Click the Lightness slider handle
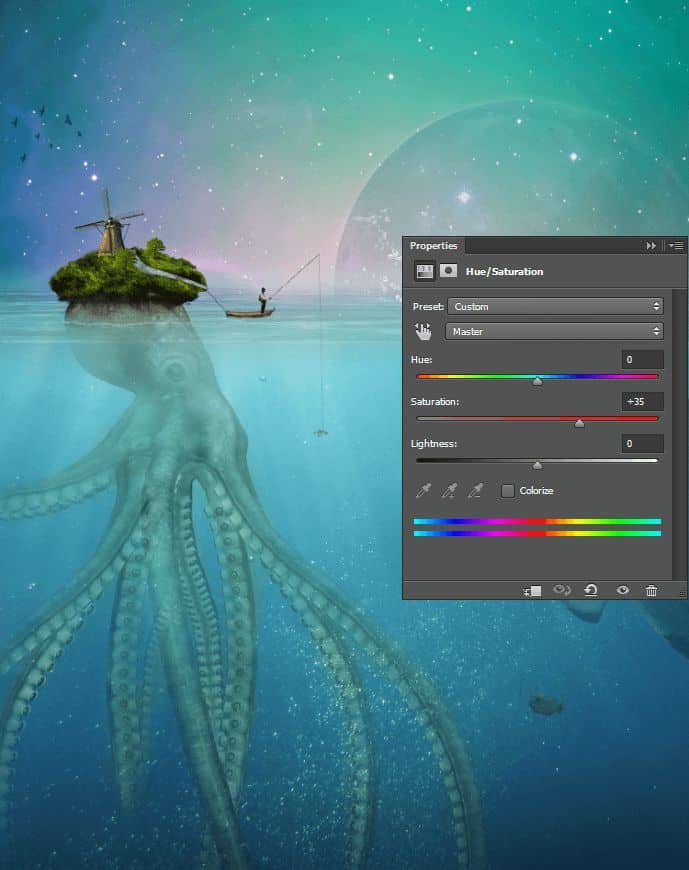689x870 pixels. (x=537, y=466)
